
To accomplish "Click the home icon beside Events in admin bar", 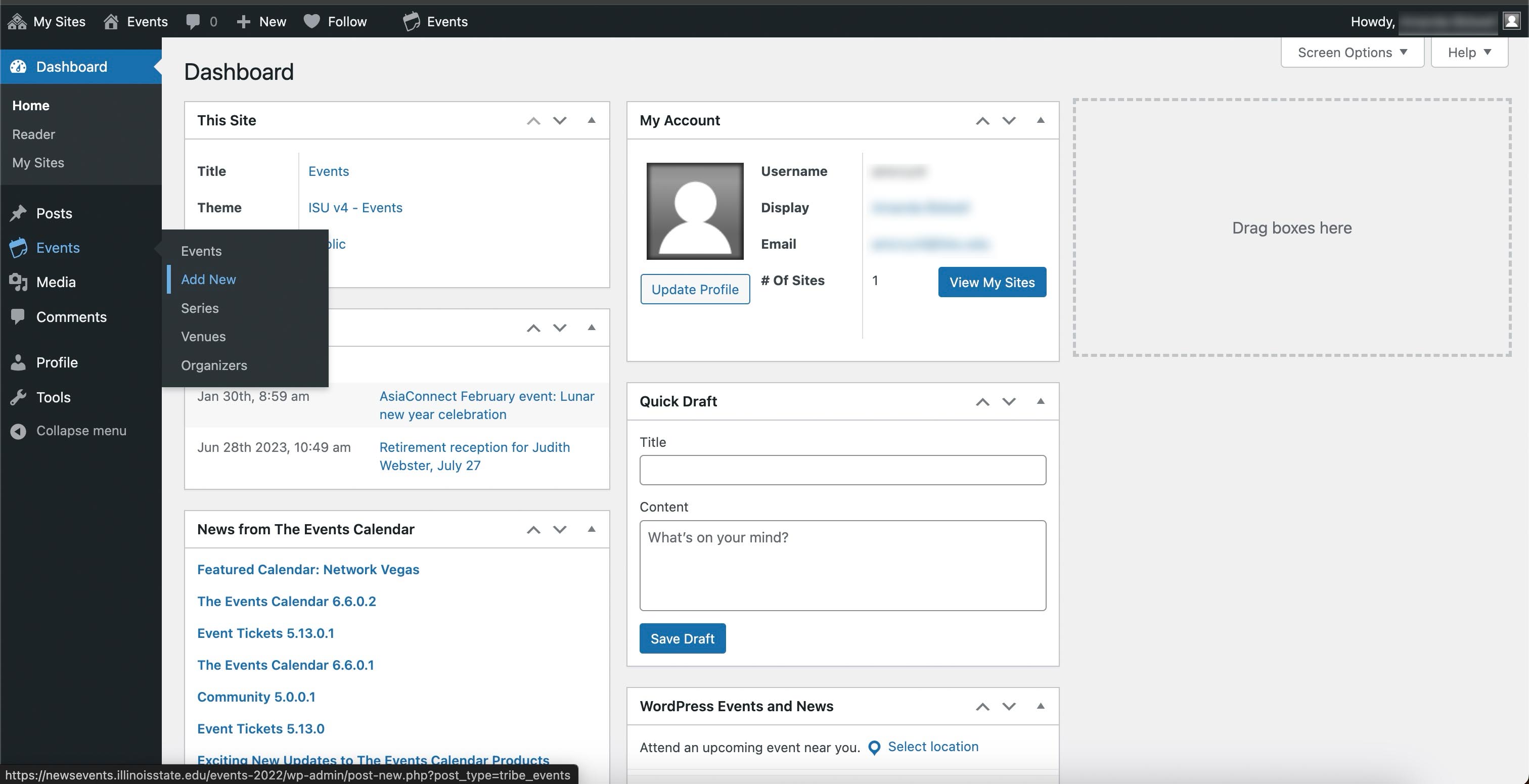I will 111,22.
